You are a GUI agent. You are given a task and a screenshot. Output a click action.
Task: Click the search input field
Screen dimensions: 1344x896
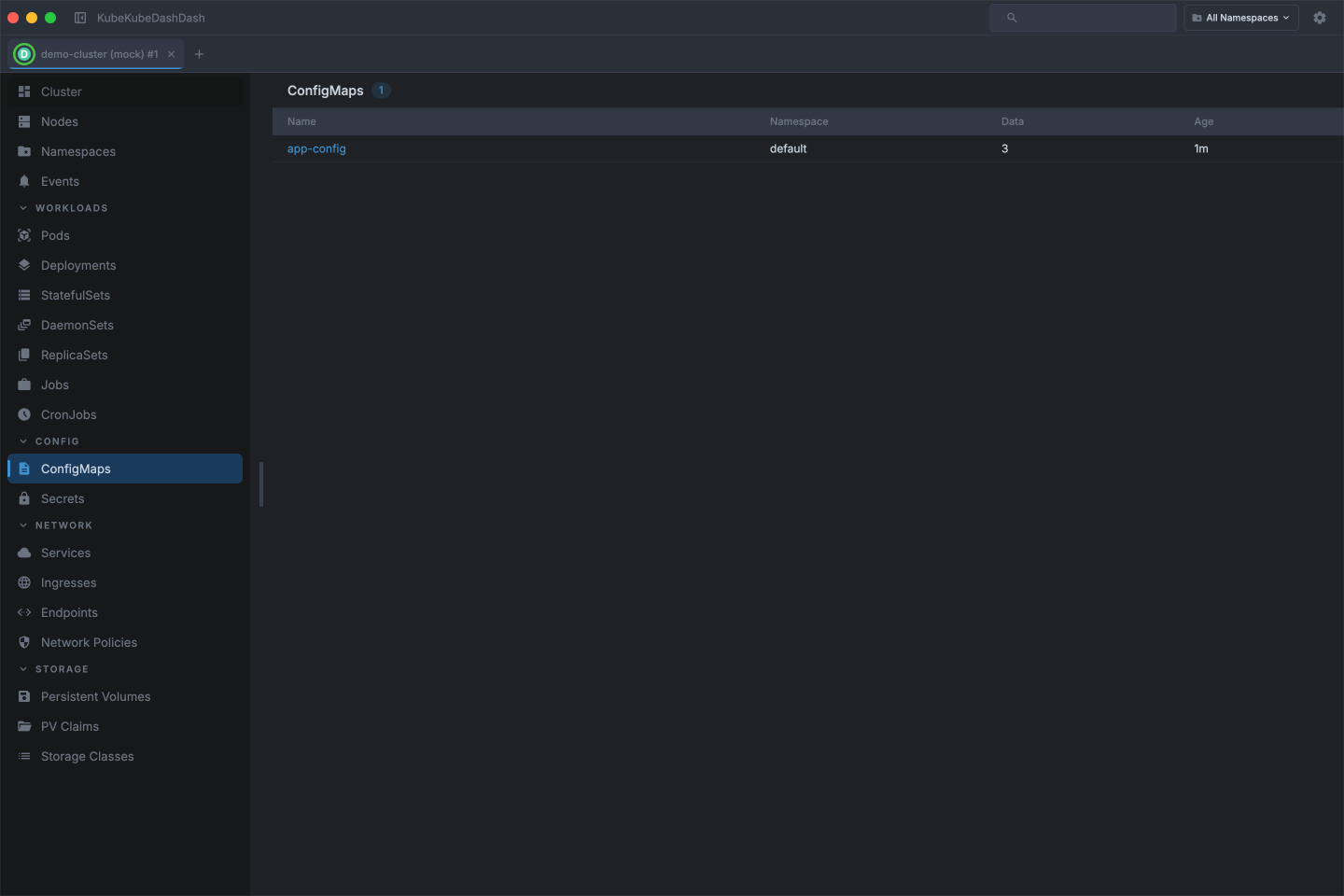coord(1083,18)
